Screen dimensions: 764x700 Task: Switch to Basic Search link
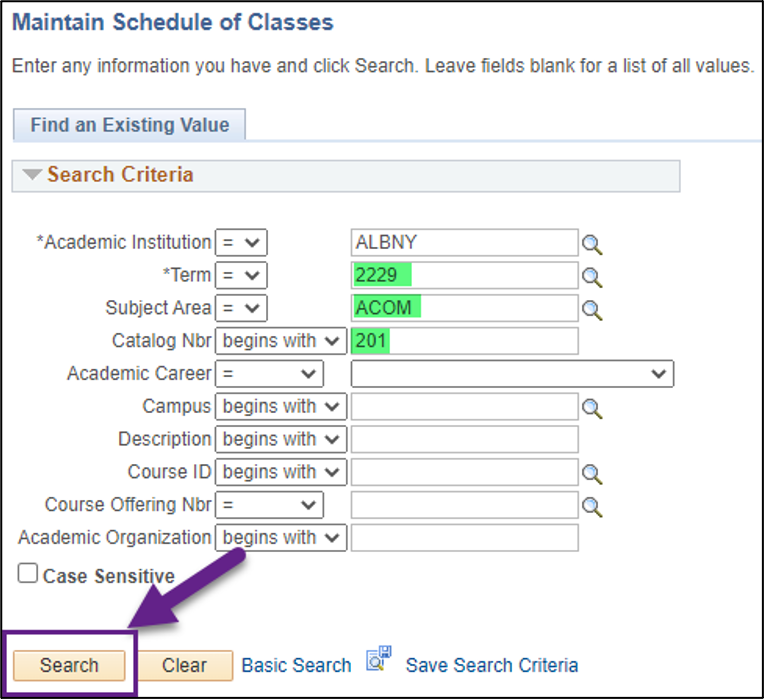(296, 665)
